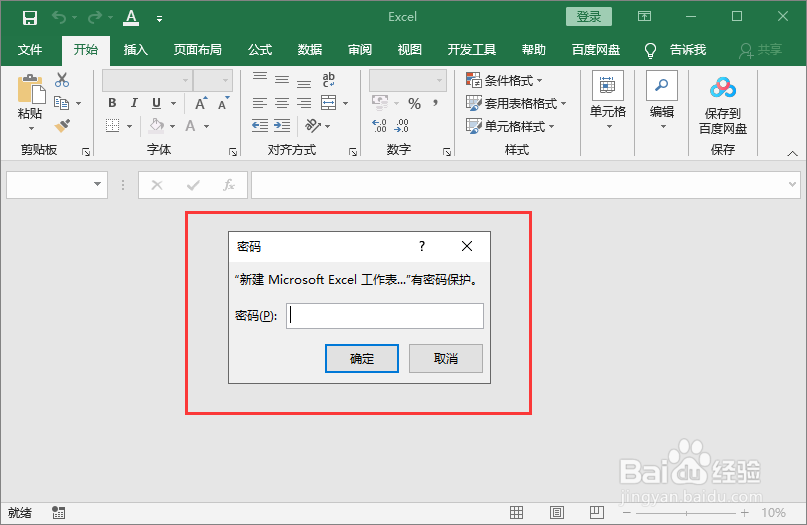Toggle Underline formatting
Screen dimensions: 807x525
[156, 103]
